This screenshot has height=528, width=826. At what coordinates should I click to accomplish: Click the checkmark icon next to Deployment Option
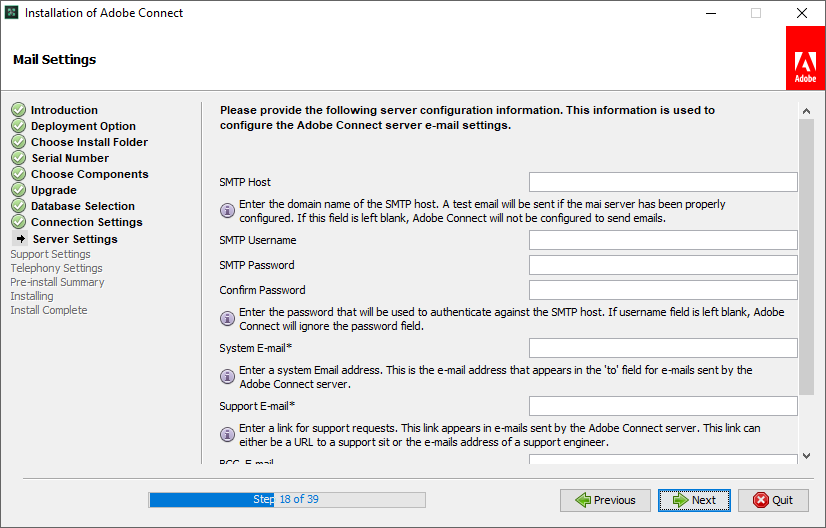18,125
